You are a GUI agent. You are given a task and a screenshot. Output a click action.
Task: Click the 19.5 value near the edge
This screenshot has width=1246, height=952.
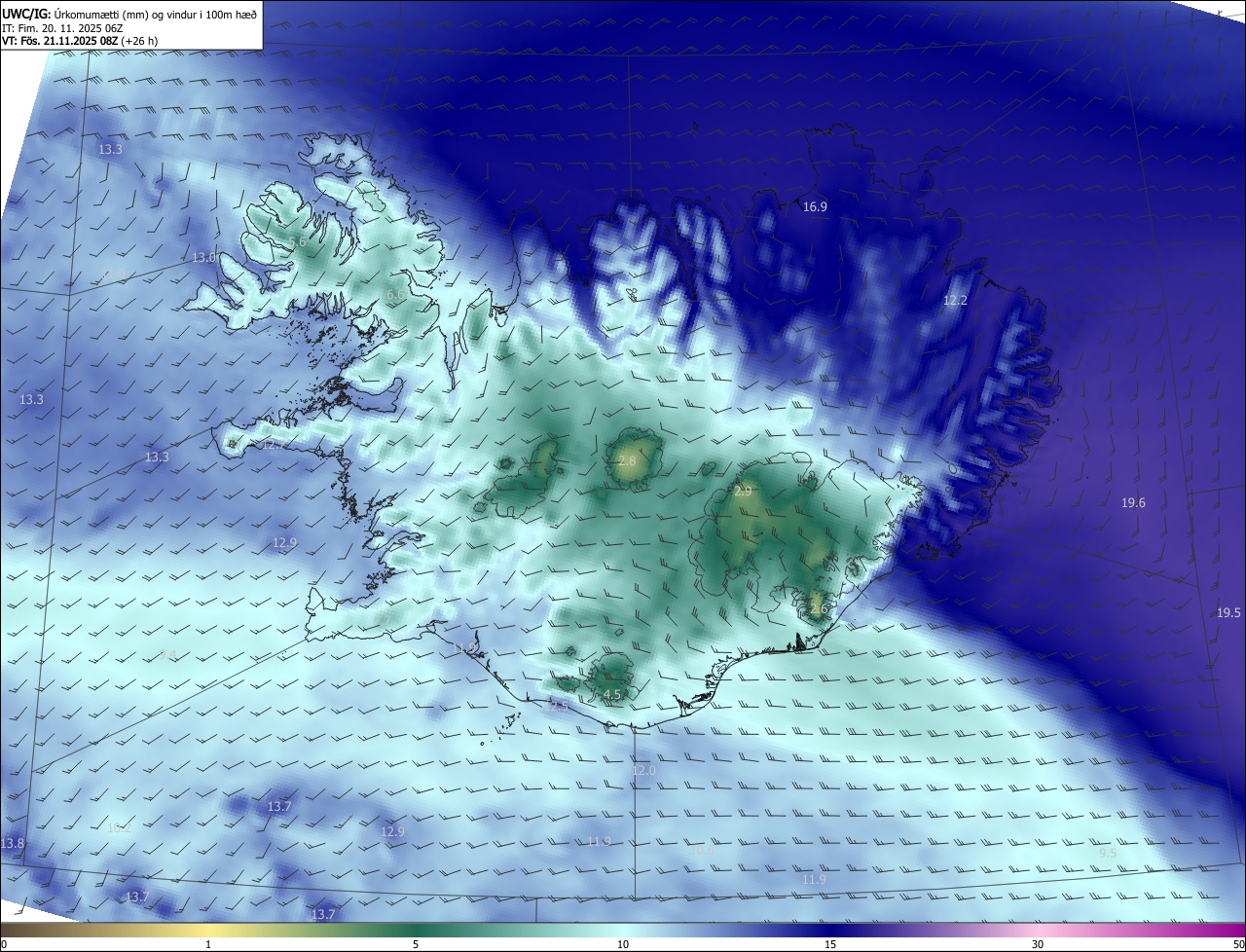coord(1228,612)
